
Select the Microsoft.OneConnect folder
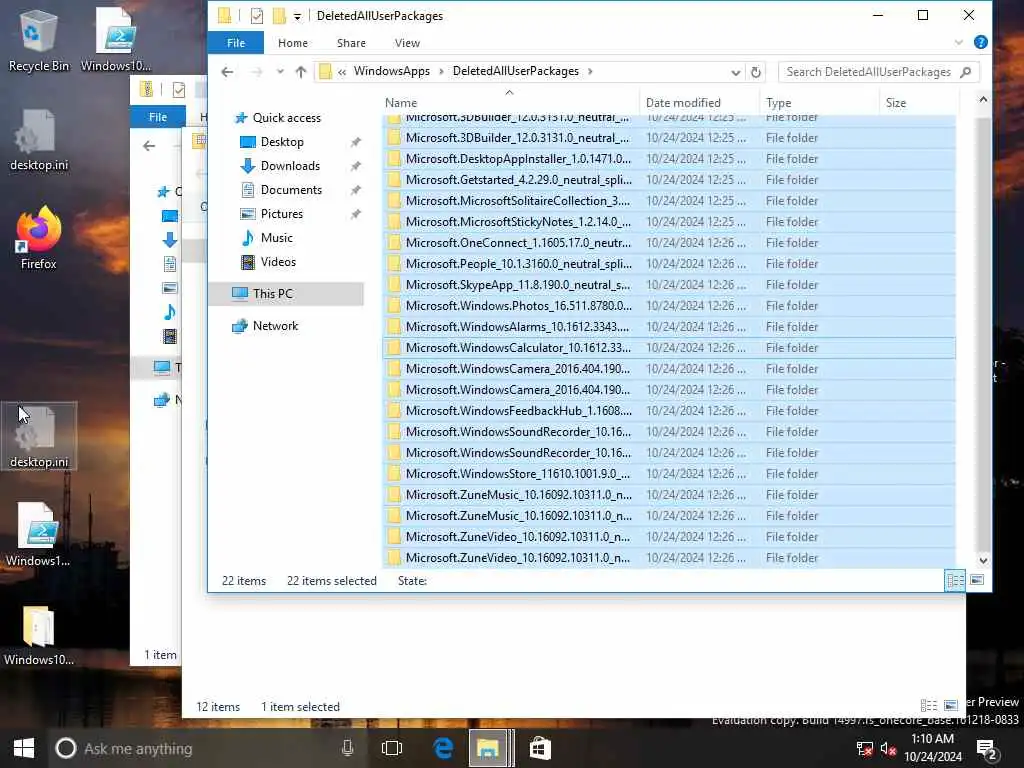tap(669, 243)
